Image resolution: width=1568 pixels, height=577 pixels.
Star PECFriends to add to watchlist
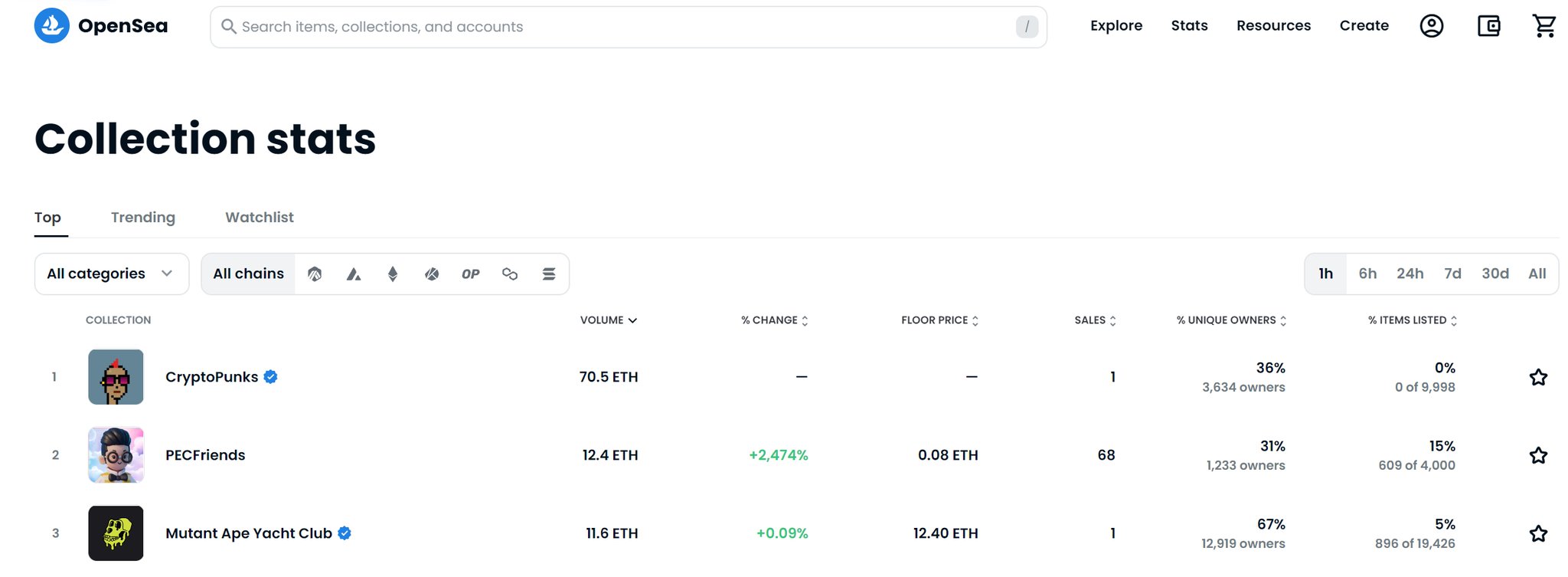pyautogui.click(x=1538, y=455)
